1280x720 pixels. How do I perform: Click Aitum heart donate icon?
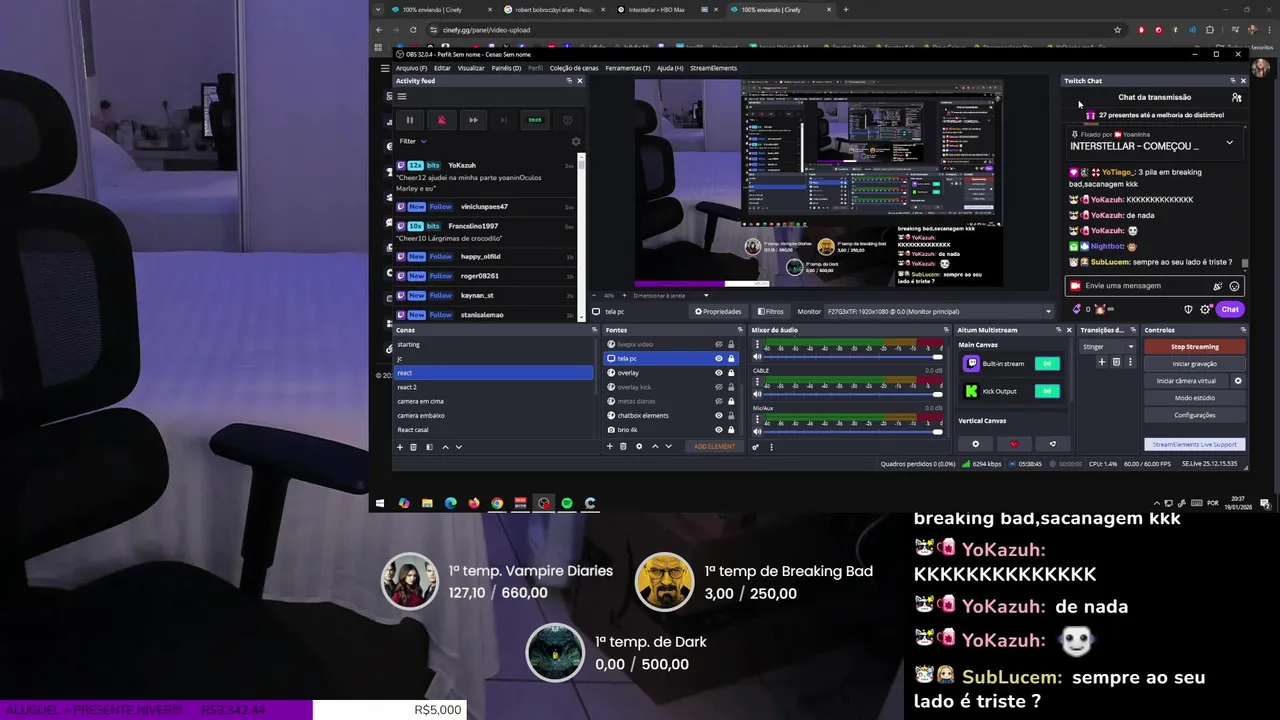(1014, 444)
